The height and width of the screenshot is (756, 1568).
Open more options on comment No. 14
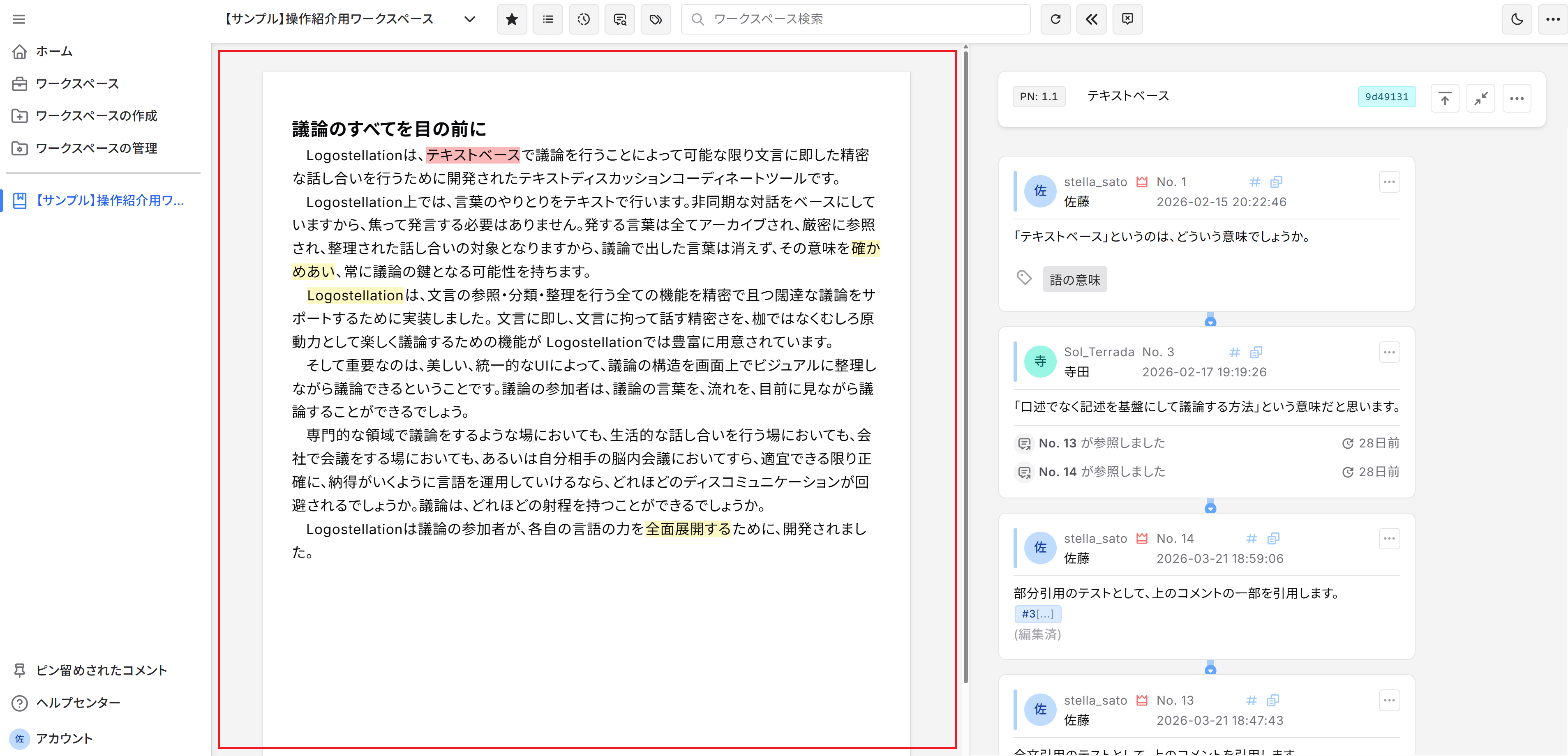(1388, 539)
